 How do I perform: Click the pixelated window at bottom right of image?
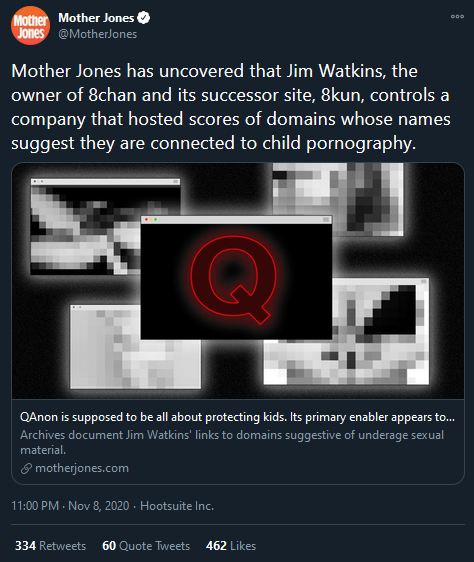381,362
